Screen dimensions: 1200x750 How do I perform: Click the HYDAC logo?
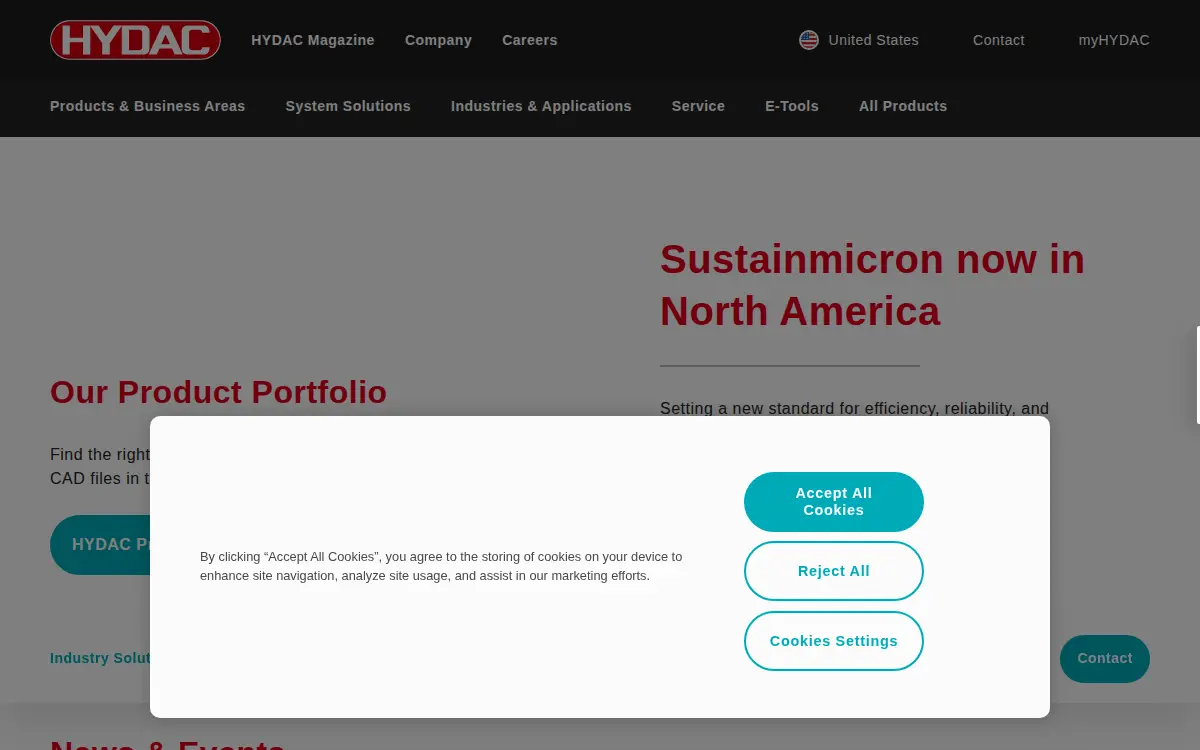click(135, 40)
